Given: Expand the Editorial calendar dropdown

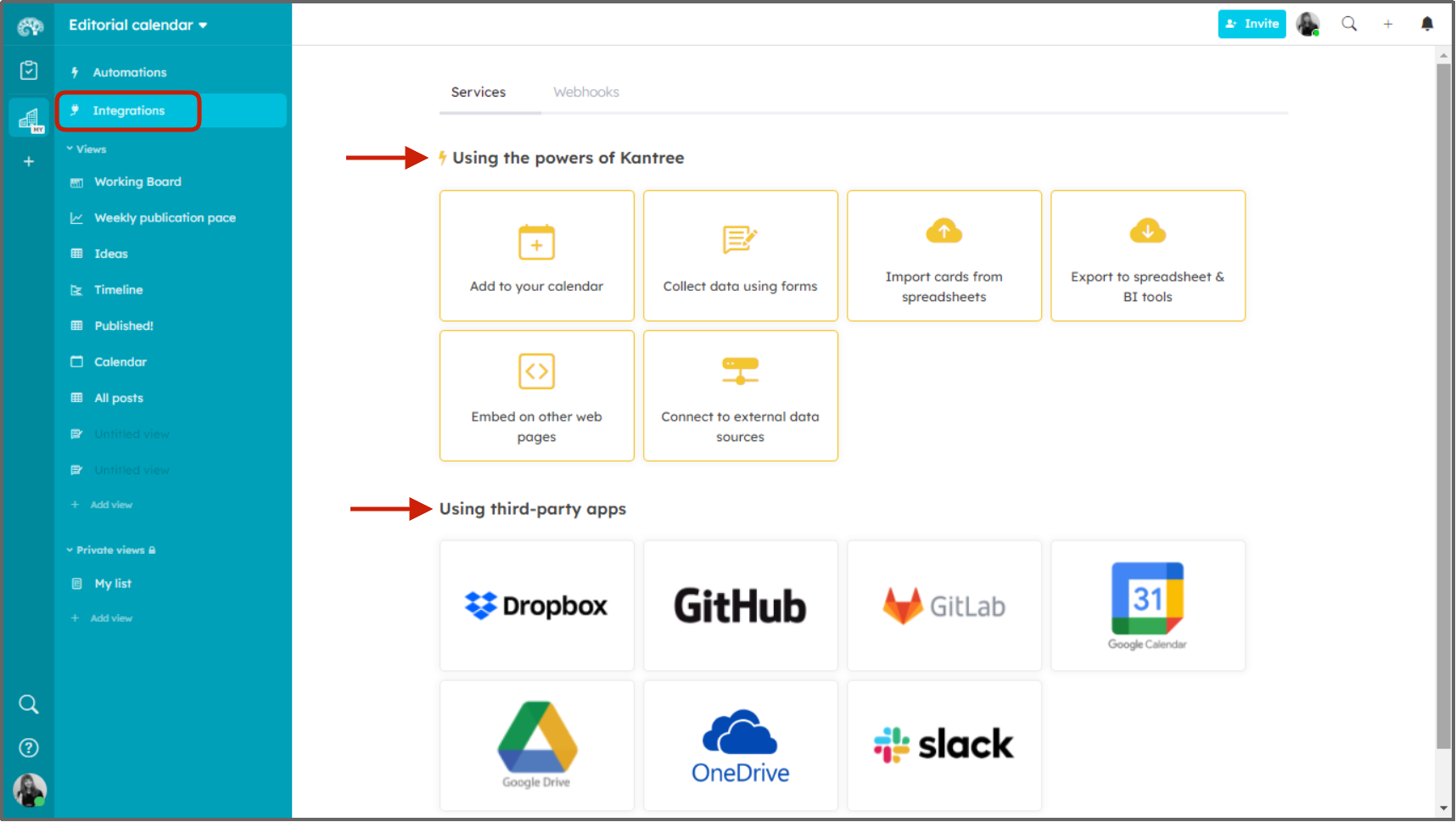Looking at the screenshot, I should point(138,25).
